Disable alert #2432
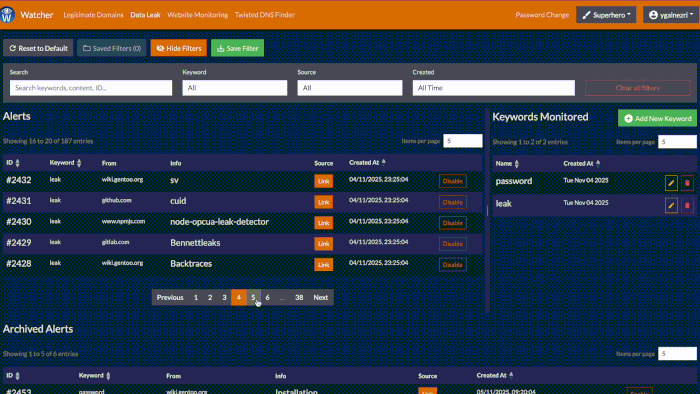The image size is (700, 394). pyautogui.click(x=453, y=181)
